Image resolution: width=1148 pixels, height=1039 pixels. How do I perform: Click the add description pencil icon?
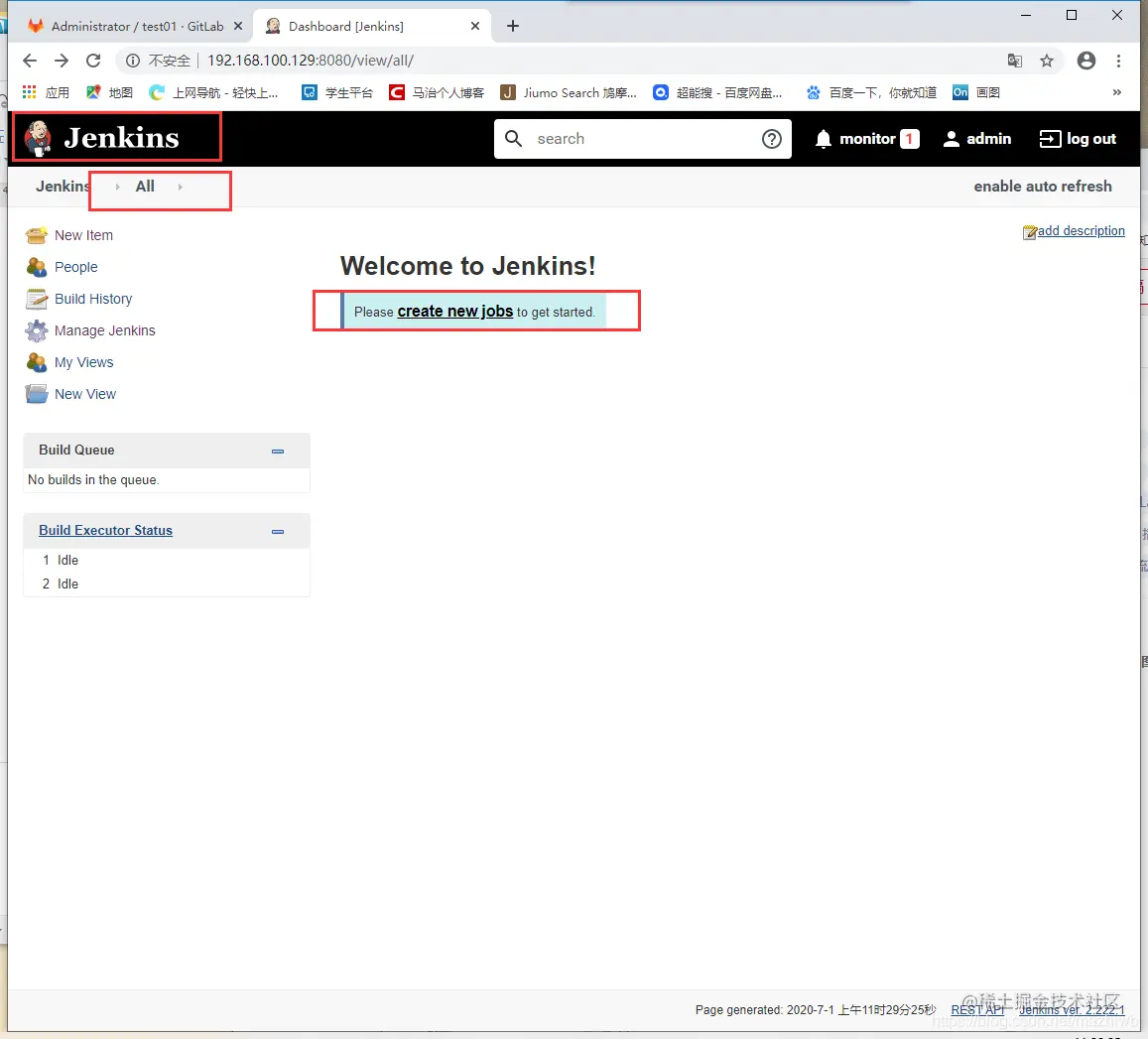pos(1029,232)
